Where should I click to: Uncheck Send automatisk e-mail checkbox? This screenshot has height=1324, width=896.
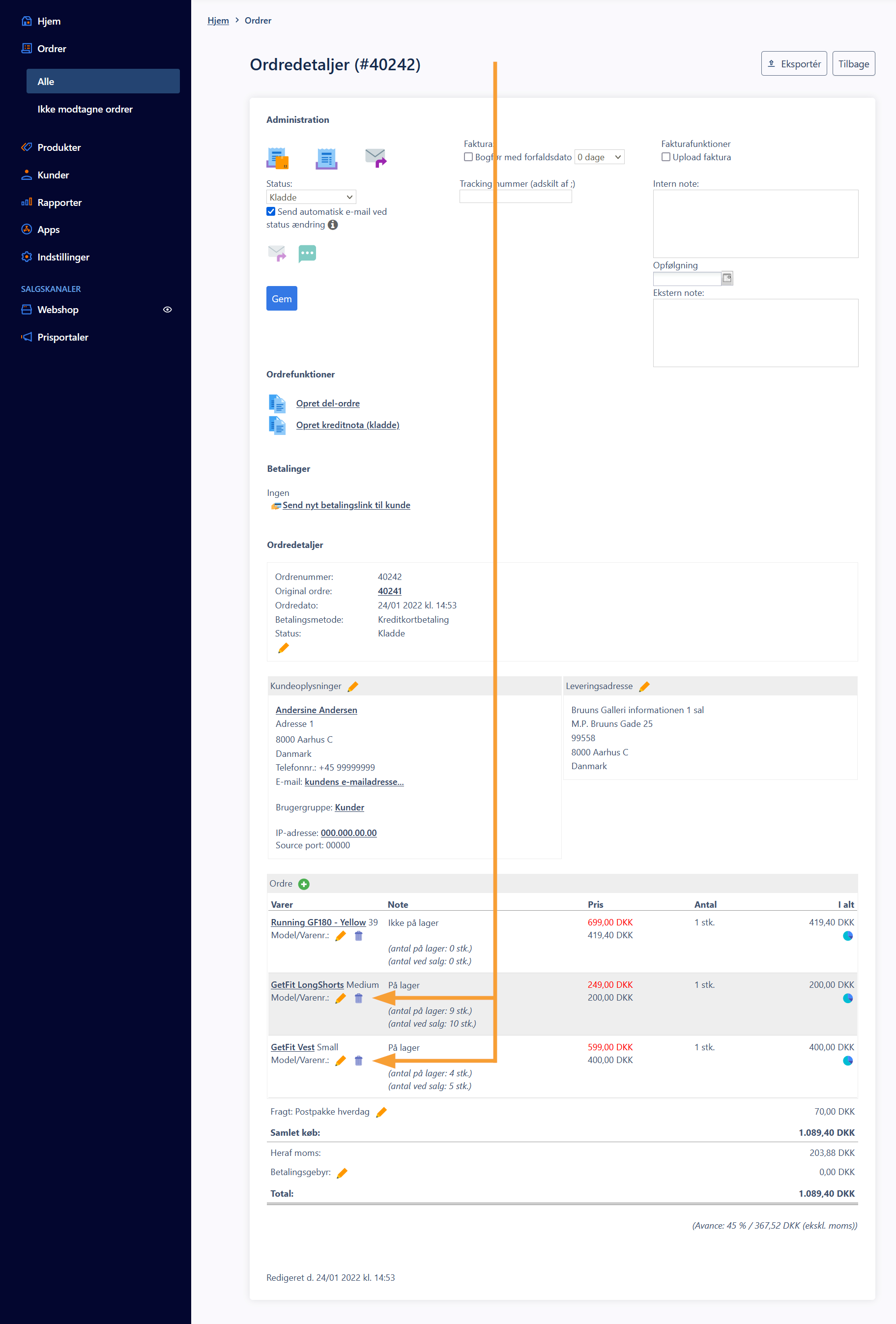coord(271,211)
